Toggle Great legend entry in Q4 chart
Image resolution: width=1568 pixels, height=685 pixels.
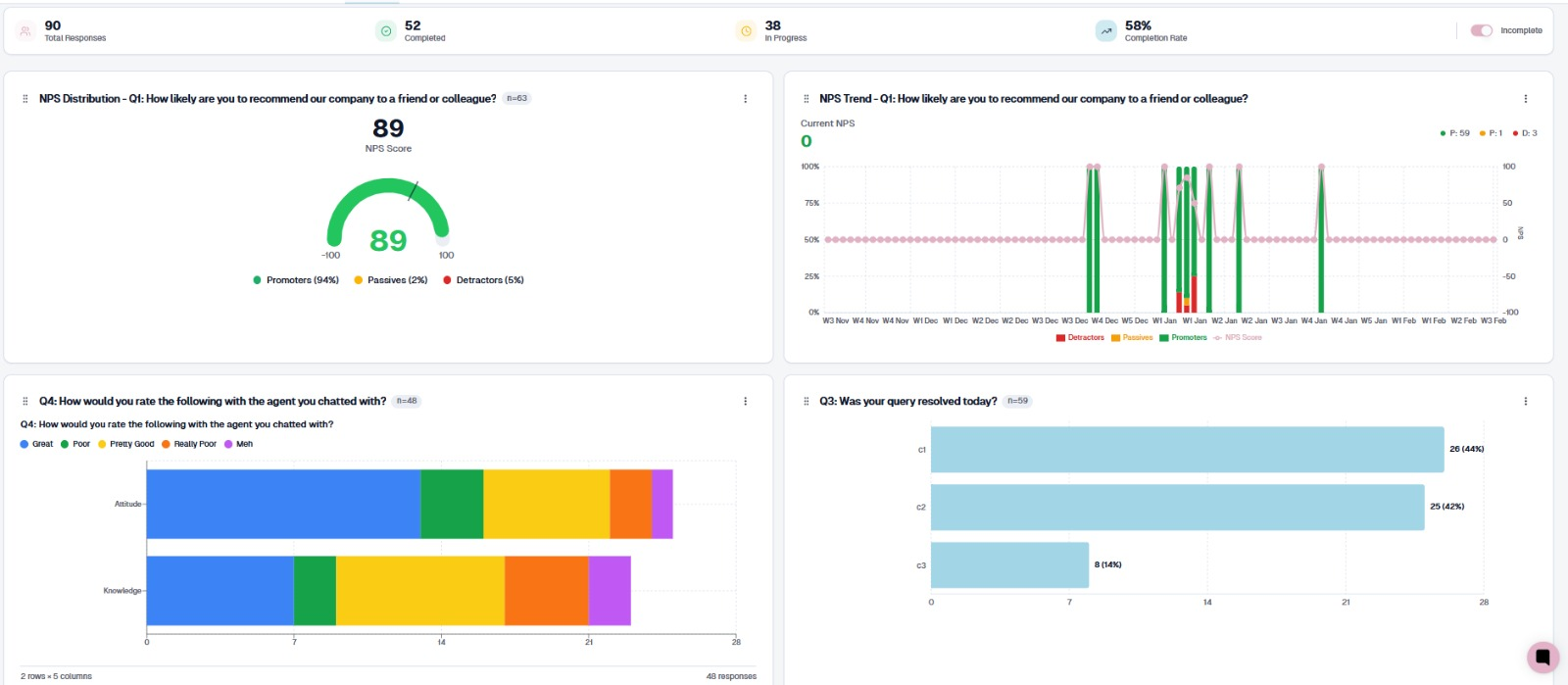pos(37,444)
